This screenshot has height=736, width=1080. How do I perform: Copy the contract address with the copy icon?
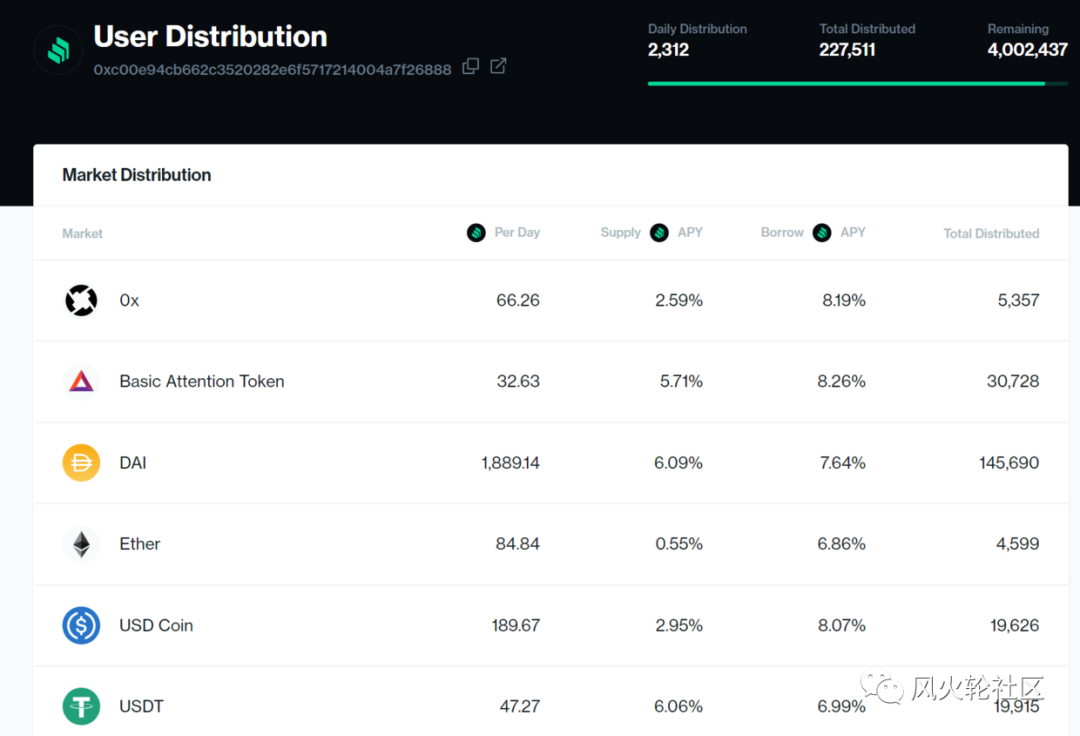[x=470, y=66]
